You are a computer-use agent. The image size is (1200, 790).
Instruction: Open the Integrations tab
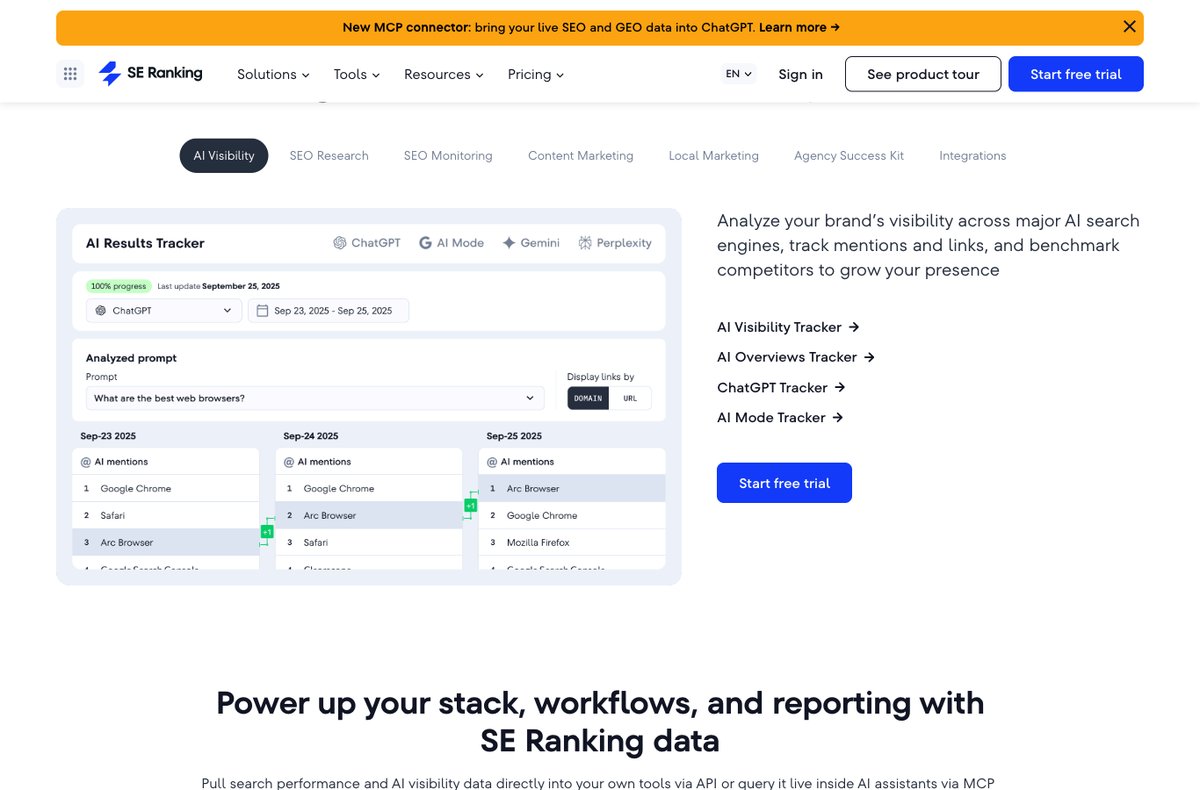point(973,156)
